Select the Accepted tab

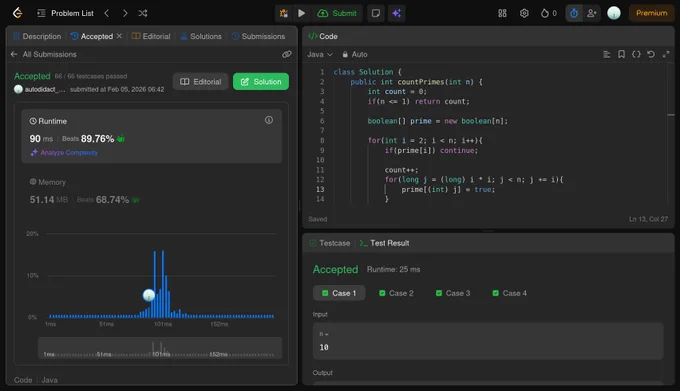[x=92, y=36]
